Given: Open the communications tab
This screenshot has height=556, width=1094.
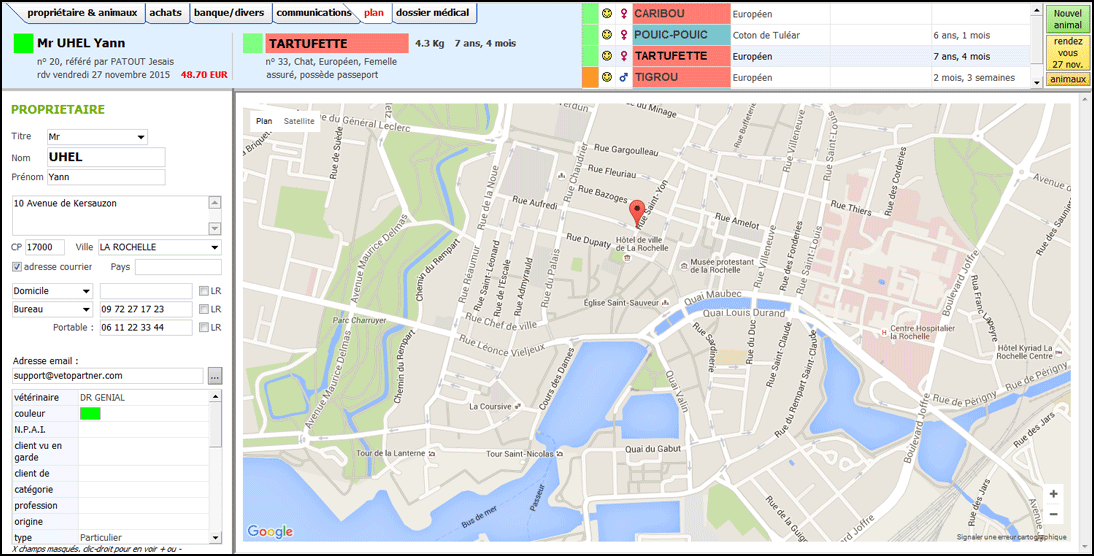Looking at the screenshot, I should pos(313,13).
